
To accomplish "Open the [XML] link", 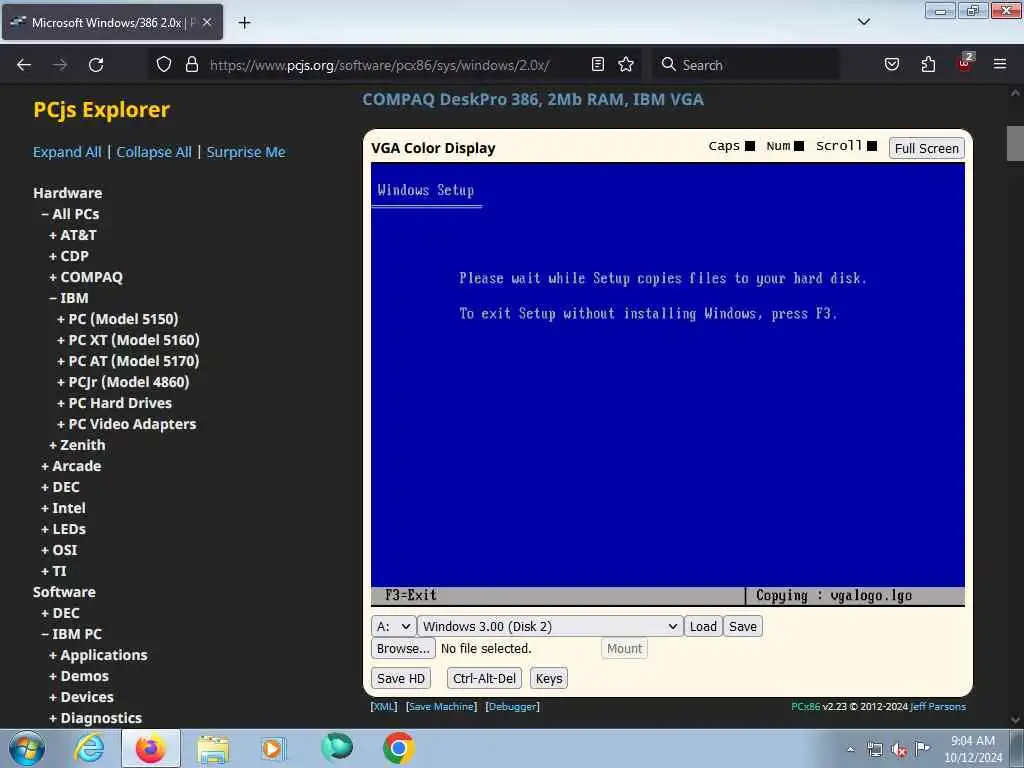I will 383,707.
